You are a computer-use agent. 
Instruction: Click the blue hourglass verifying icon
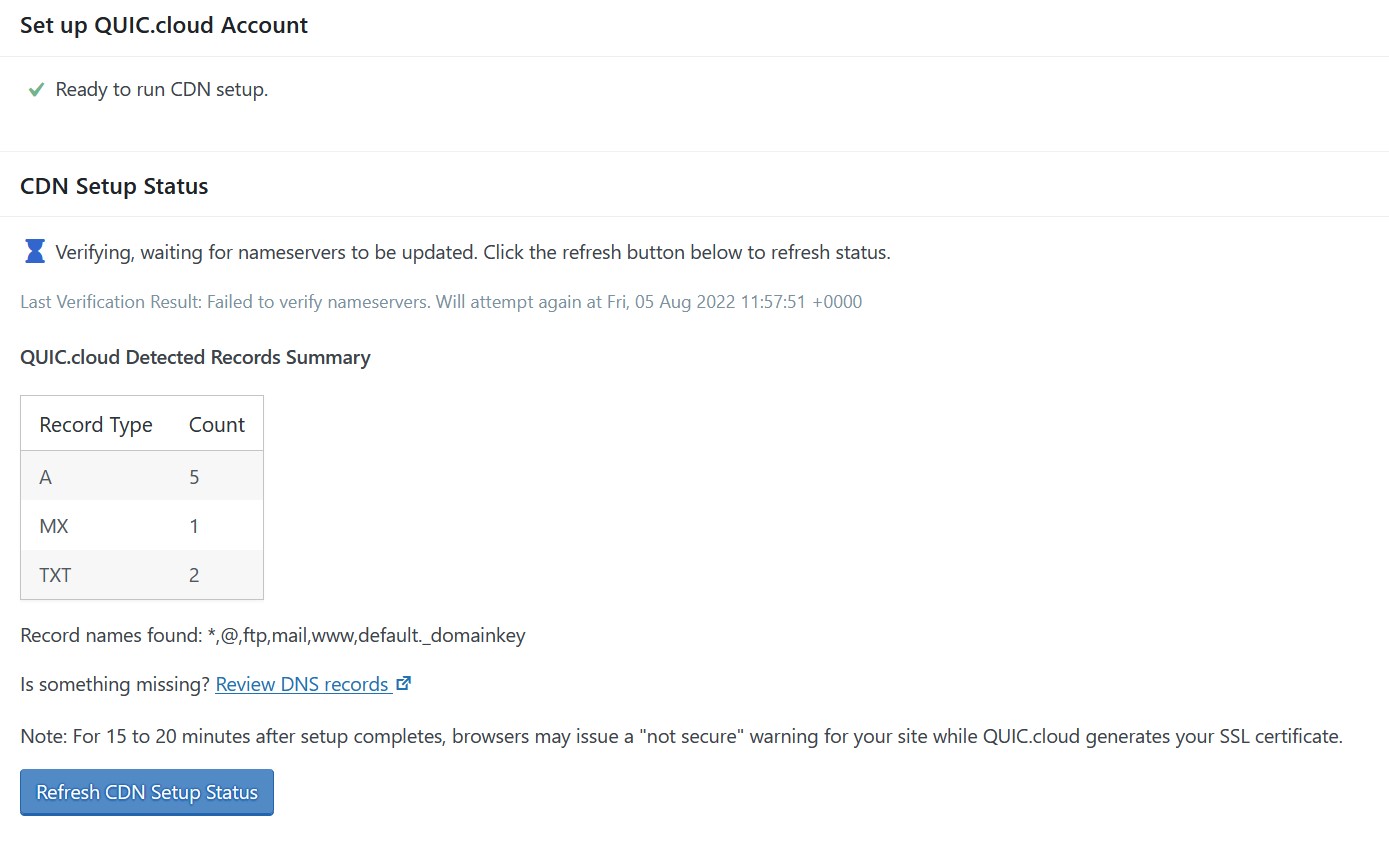[x=35, y=252]
